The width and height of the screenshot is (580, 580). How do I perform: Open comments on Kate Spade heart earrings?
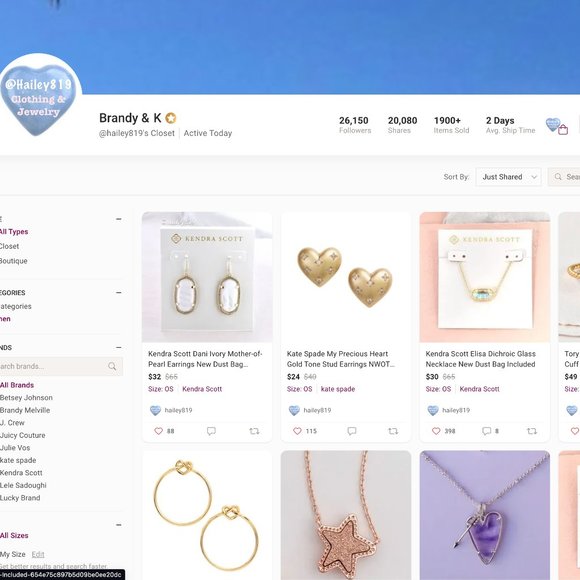[x=352, y=431]
